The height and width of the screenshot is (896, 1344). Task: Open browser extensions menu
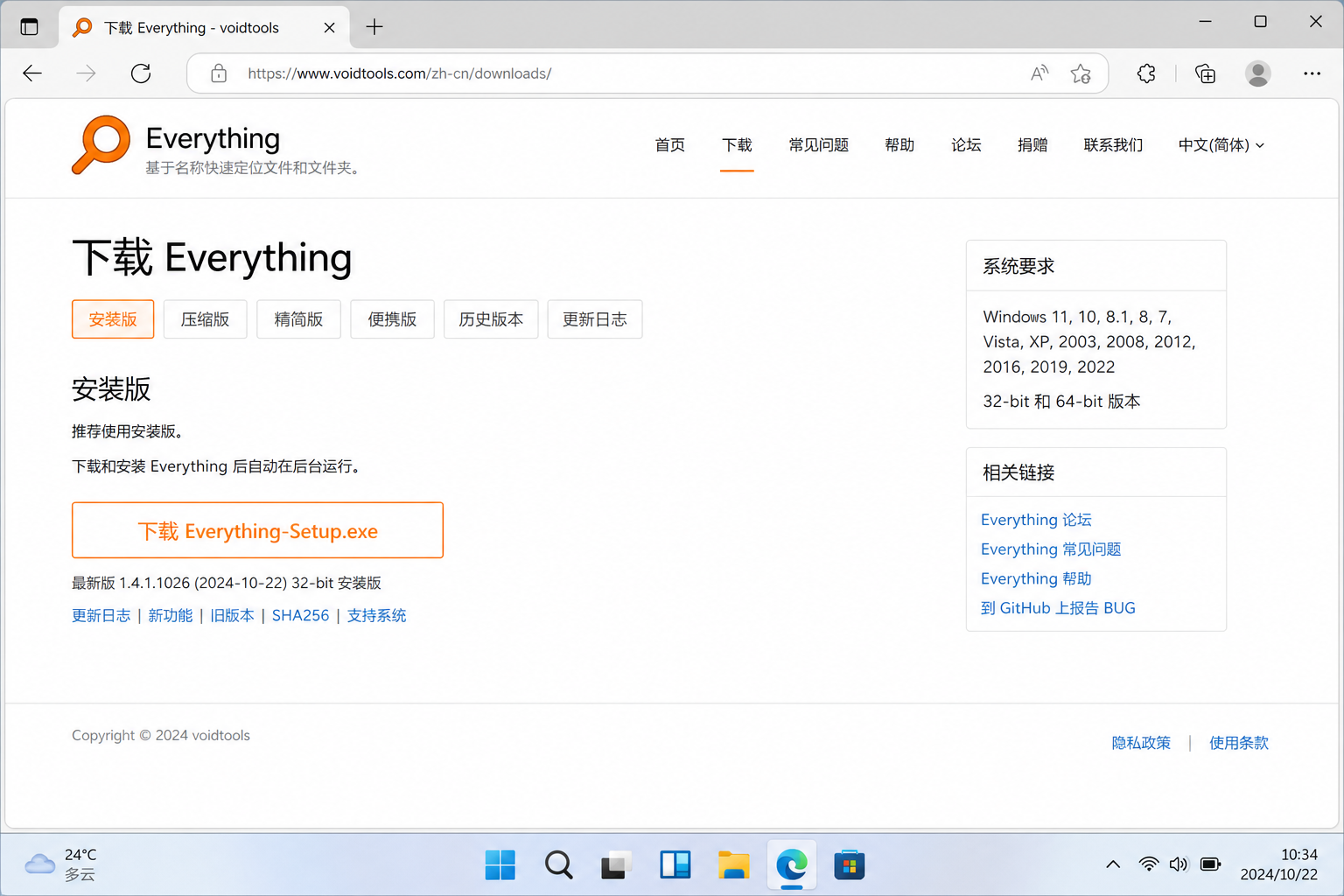tap(1146, 73)
